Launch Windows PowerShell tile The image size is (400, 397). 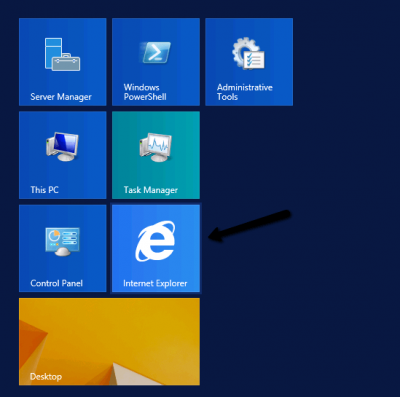pyautogui.click(x=156, y=62)
